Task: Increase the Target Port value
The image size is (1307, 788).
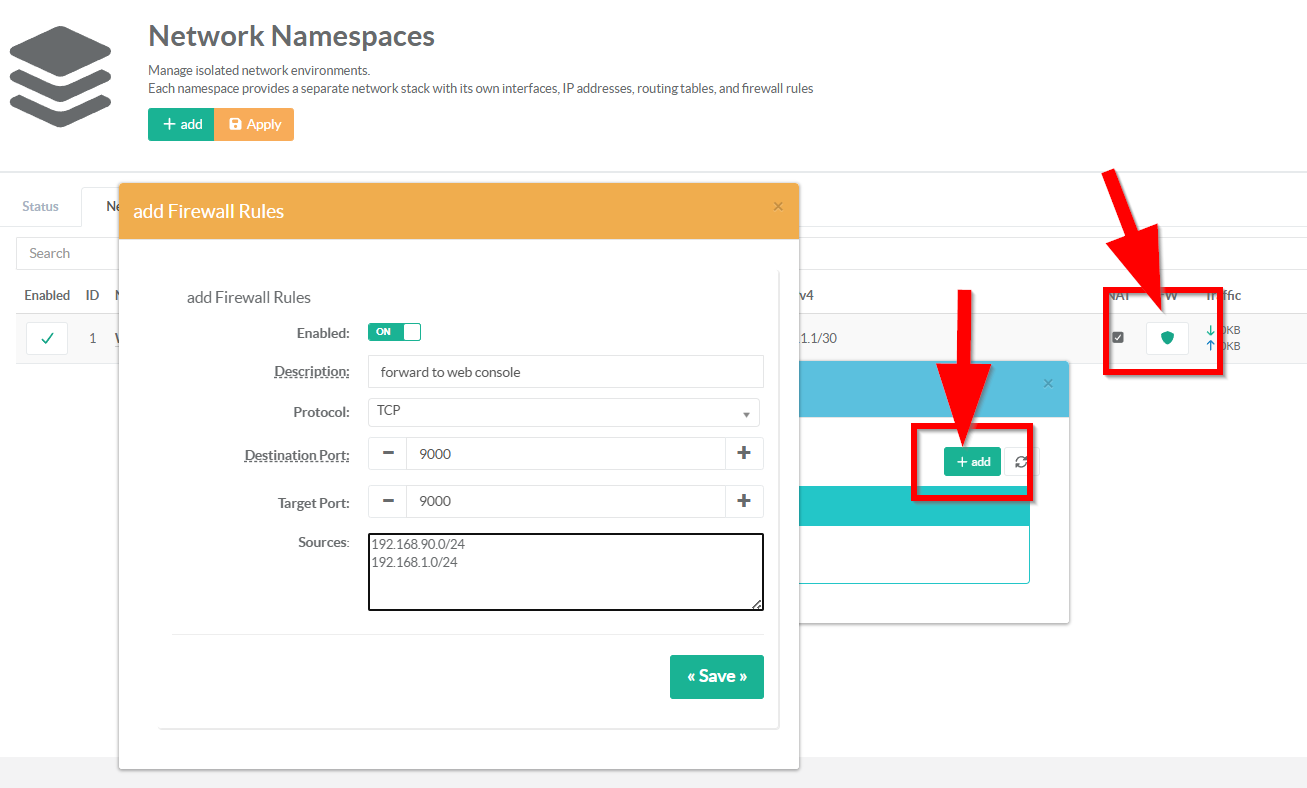Action: click(x=744, y=501)
